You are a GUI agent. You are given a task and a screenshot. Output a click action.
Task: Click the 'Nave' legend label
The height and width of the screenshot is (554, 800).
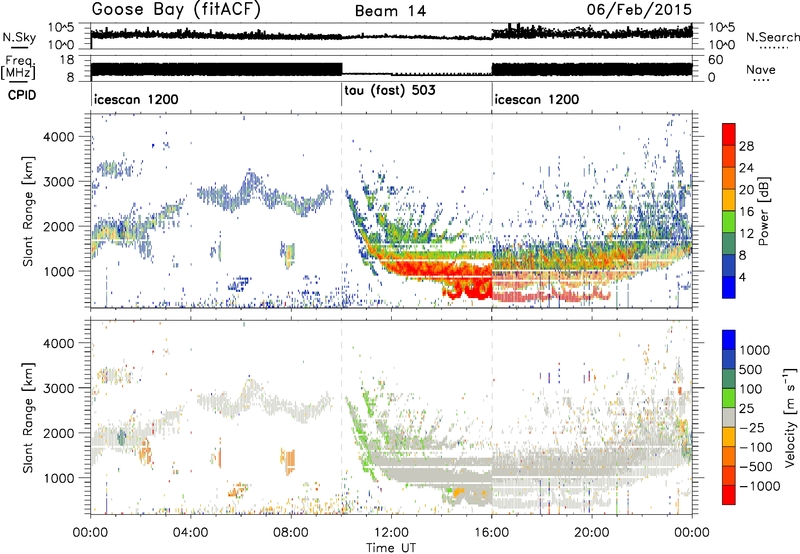[761, 70]
